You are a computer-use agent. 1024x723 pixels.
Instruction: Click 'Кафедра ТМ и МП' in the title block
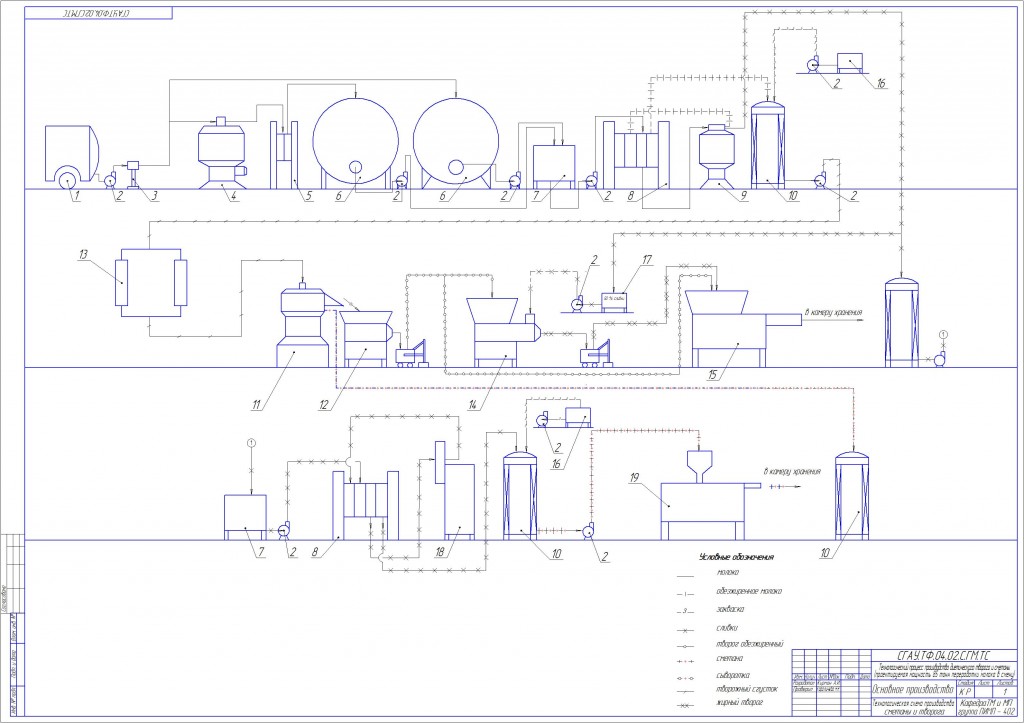(x=987, y=703)
